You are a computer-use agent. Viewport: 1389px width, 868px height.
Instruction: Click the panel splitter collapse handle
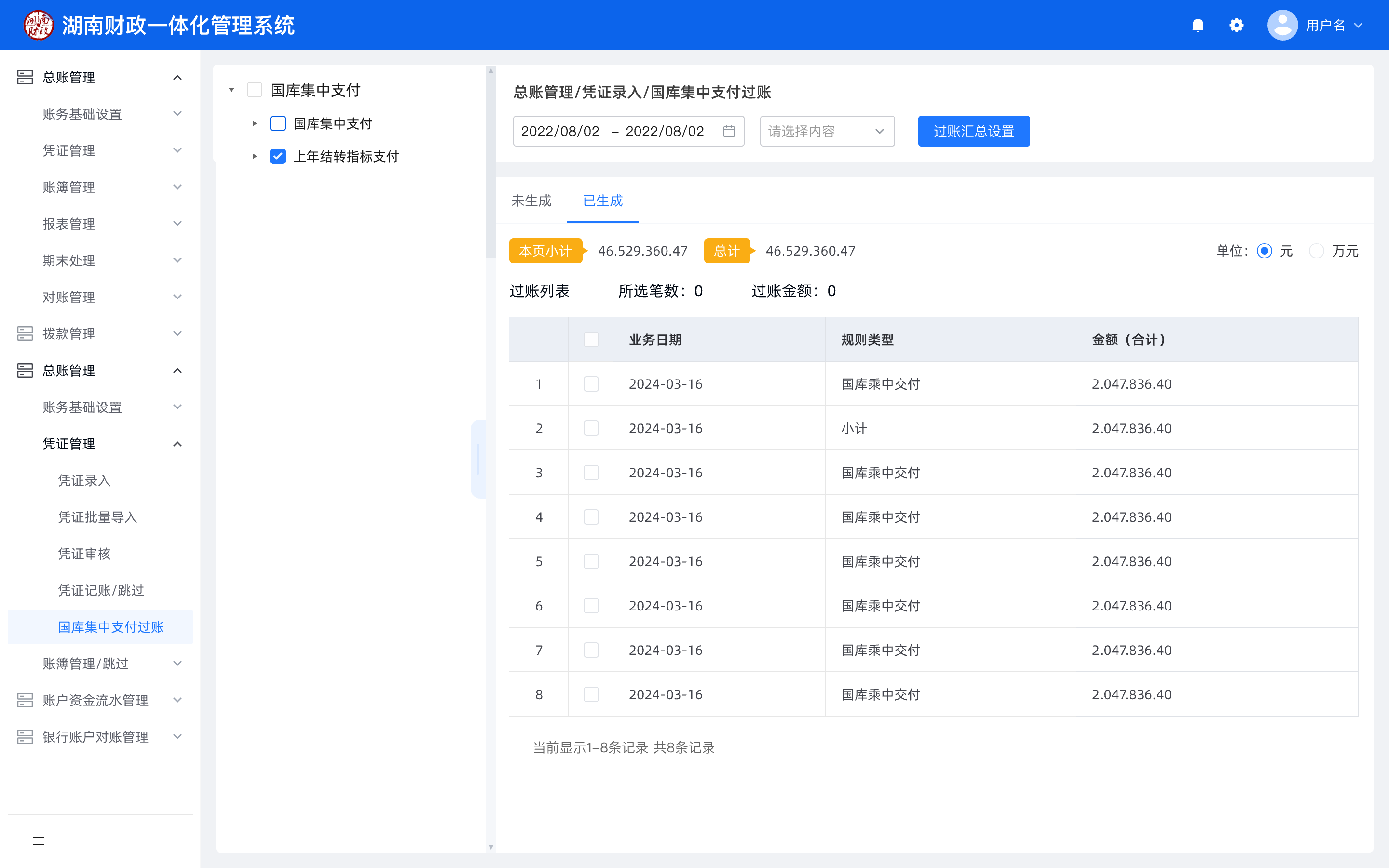[x=477, y=459]
